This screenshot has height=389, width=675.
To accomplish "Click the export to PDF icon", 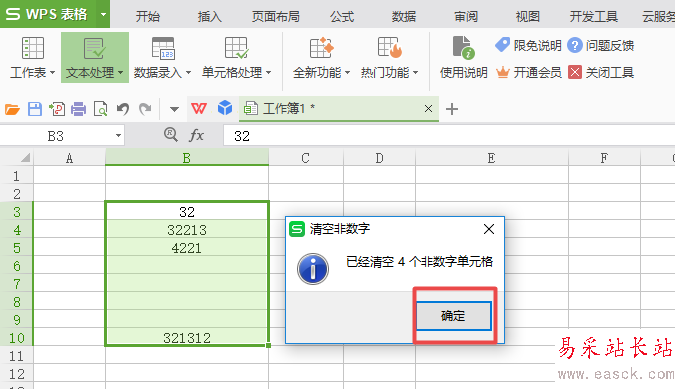I will pos(57,109).
